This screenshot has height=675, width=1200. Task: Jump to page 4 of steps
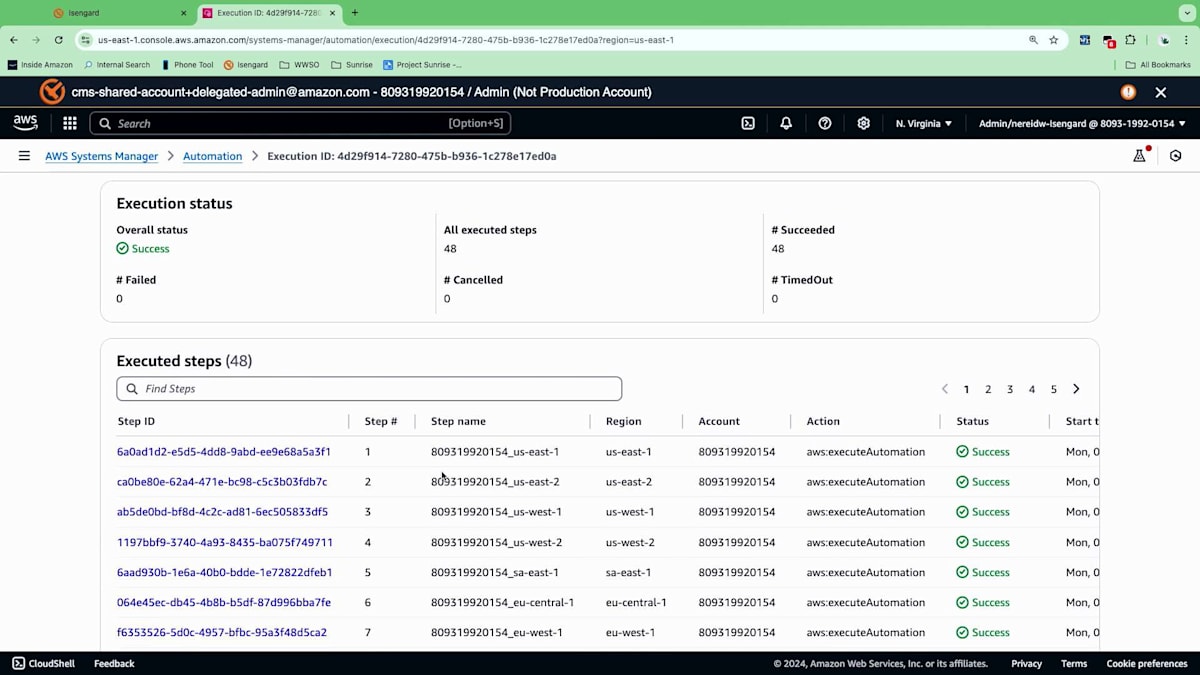tap(1032, 389)
